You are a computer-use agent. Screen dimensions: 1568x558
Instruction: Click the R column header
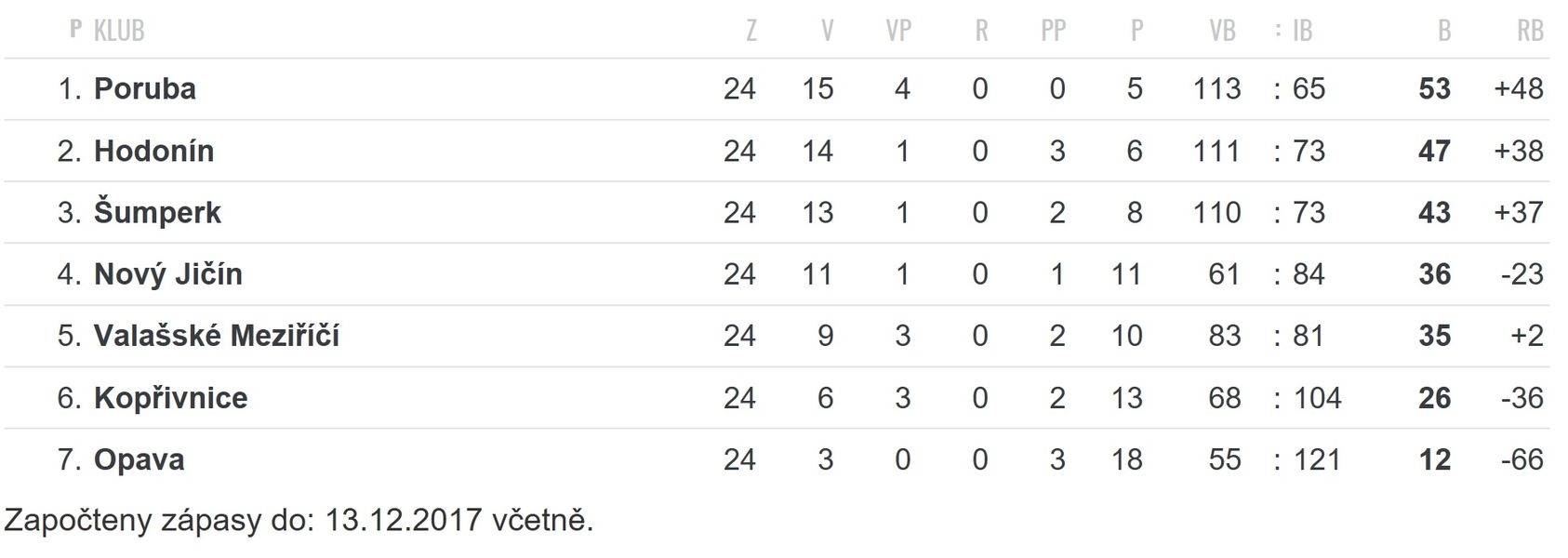point(981,31)
